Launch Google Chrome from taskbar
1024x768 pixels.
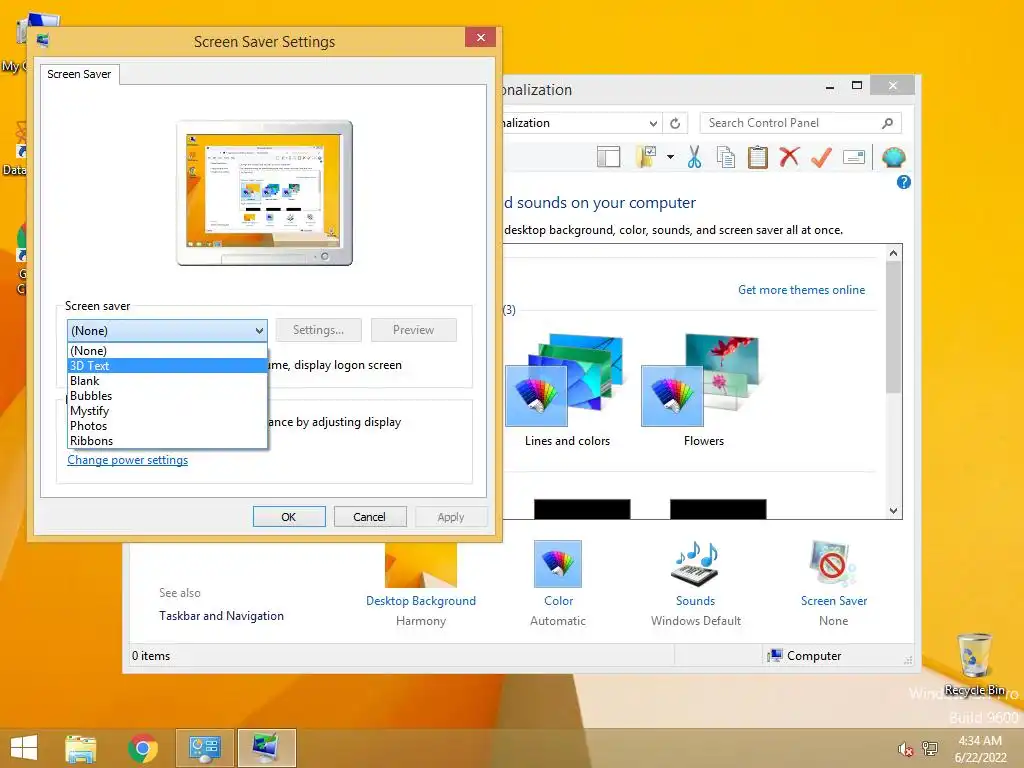click(143, 748)
